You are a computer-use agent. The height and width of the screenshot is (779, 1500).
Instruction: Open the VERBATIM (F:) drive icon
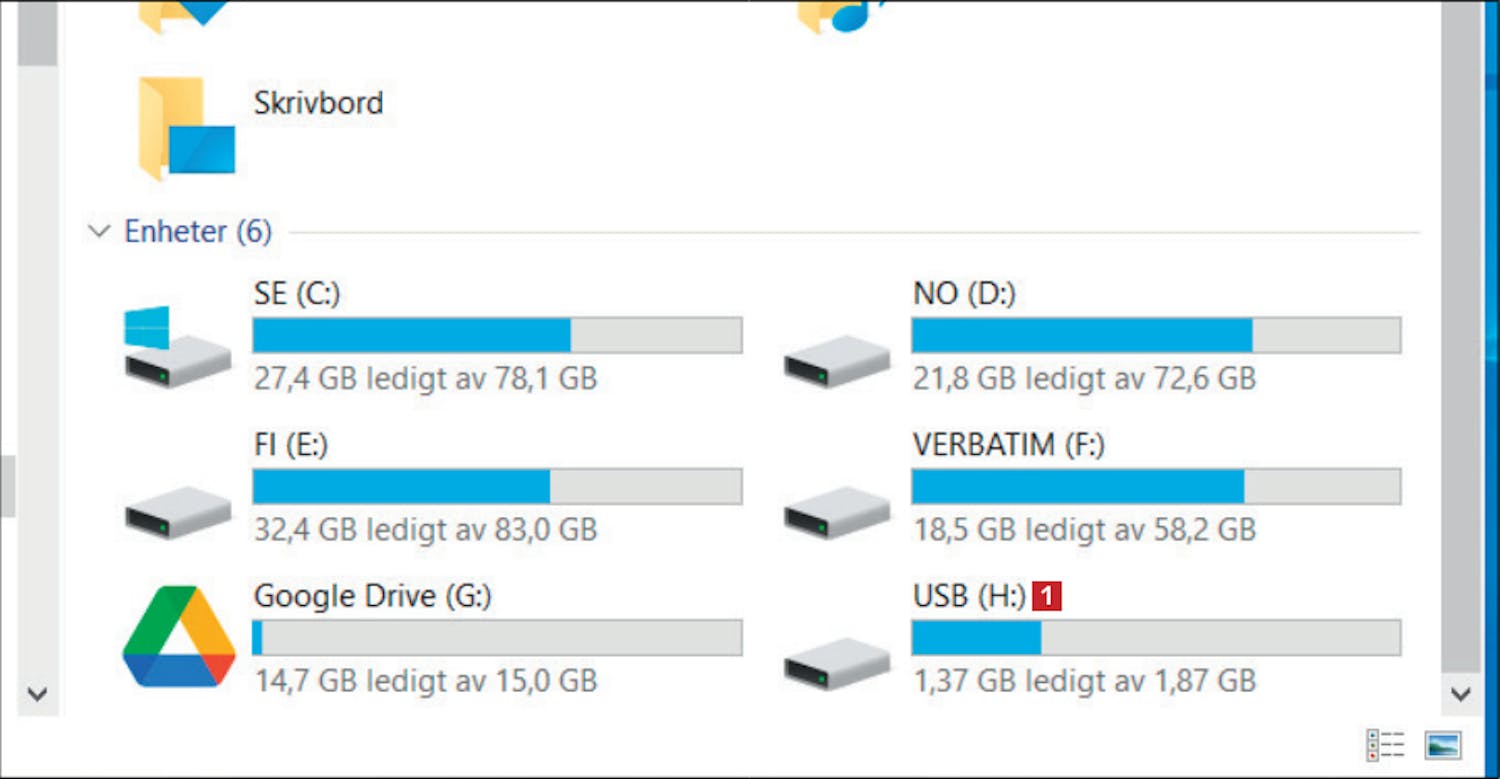pos(836,512)
